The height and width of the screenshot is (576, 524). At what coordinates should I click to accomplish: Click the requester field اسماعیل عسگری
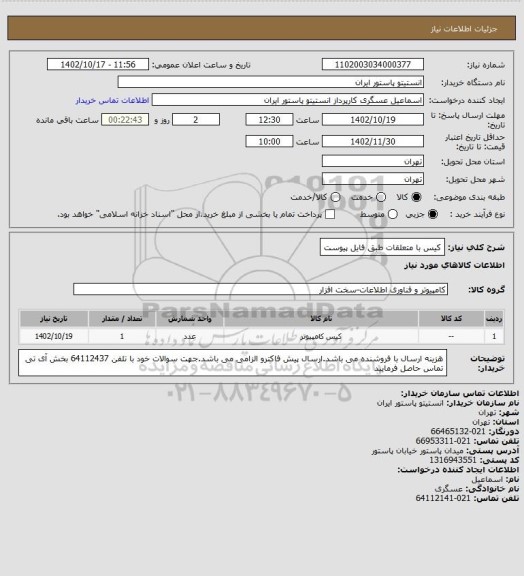288,100
